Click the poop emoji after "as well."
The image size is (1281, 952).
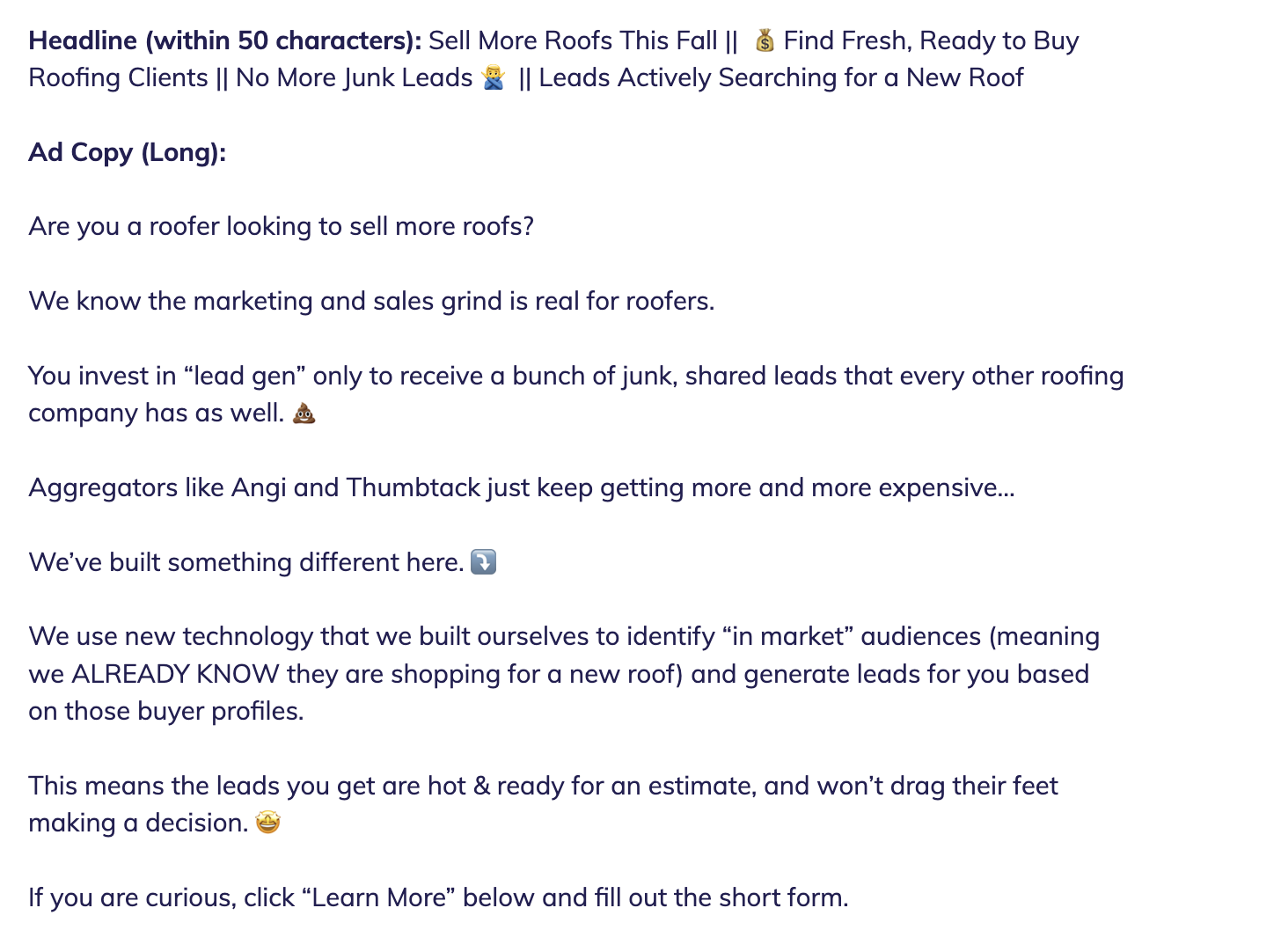(x=304, y=413)
